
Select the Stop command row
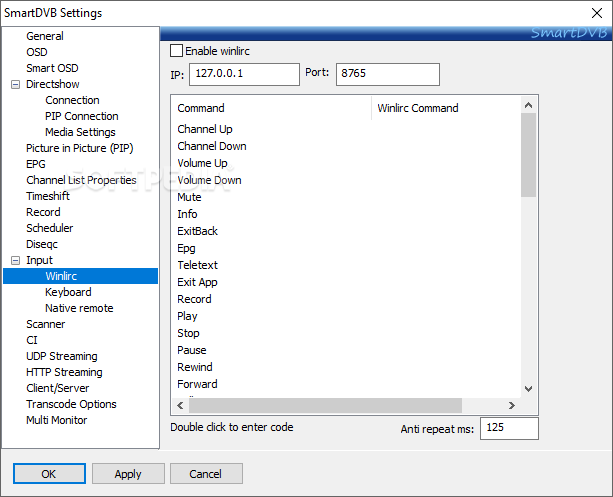pyautogui.click(x=188, y=333)
